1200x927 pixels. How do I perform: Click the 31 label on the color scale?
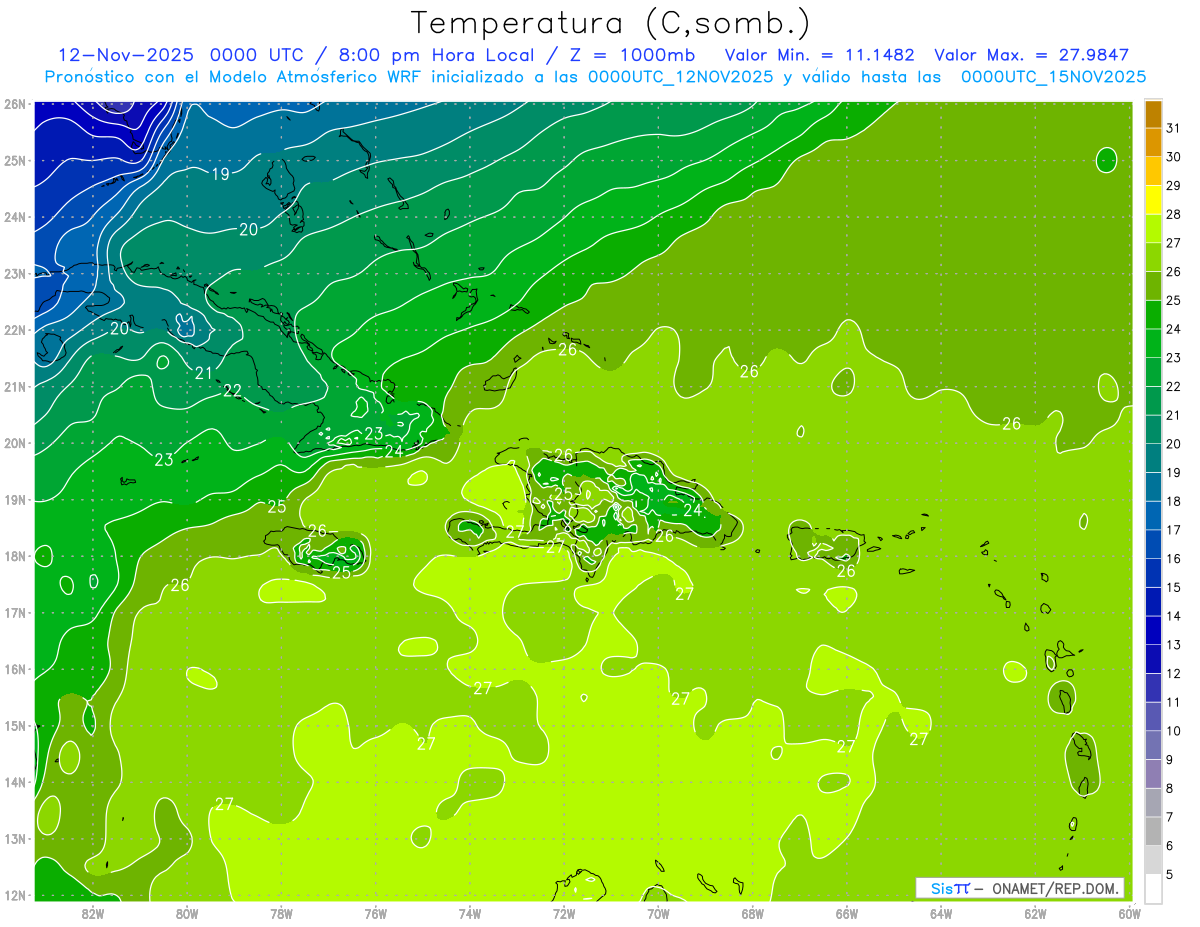click(1173, 127)
